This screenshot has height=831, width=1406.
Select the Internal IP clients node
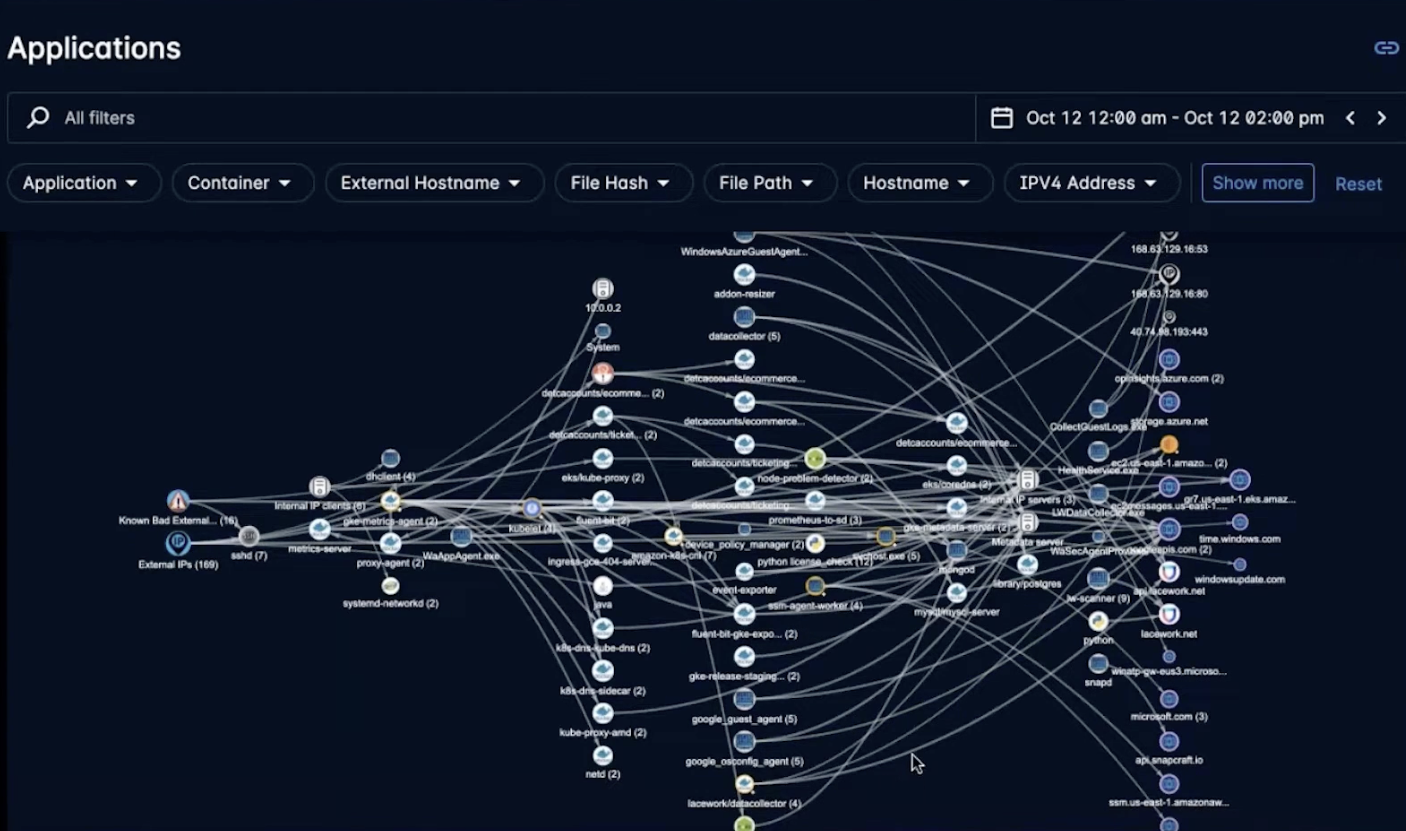[320, 487]
